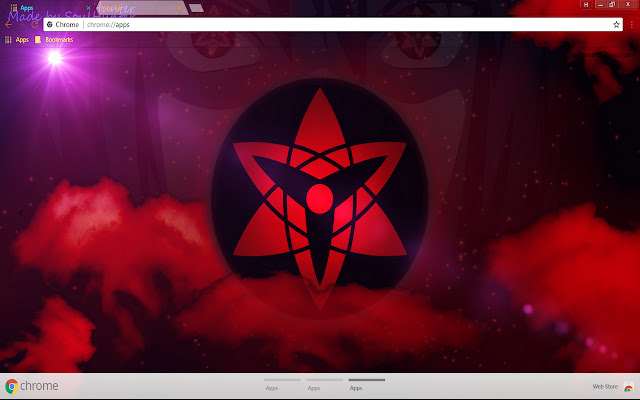Open Apps shortcut in the bookmarks bar
The height and width of the screenshot is (400, 640).
[17, 40]
